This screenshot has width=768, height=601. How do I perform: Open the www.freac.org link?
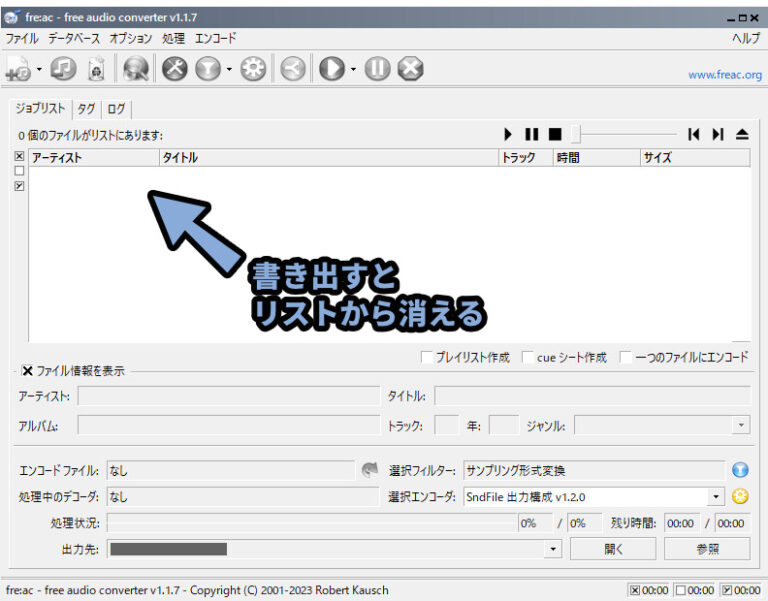(725, 74)
